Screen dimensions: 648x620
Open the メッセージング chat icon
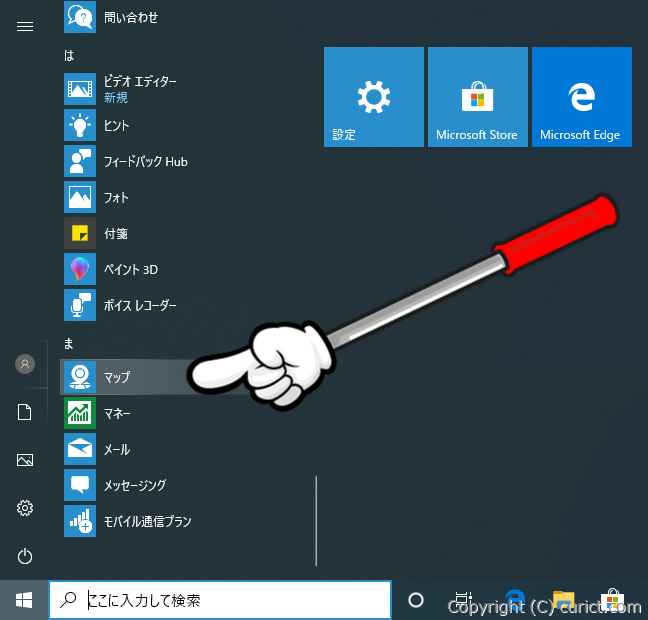pyautogui.click(x=80, y=485)
